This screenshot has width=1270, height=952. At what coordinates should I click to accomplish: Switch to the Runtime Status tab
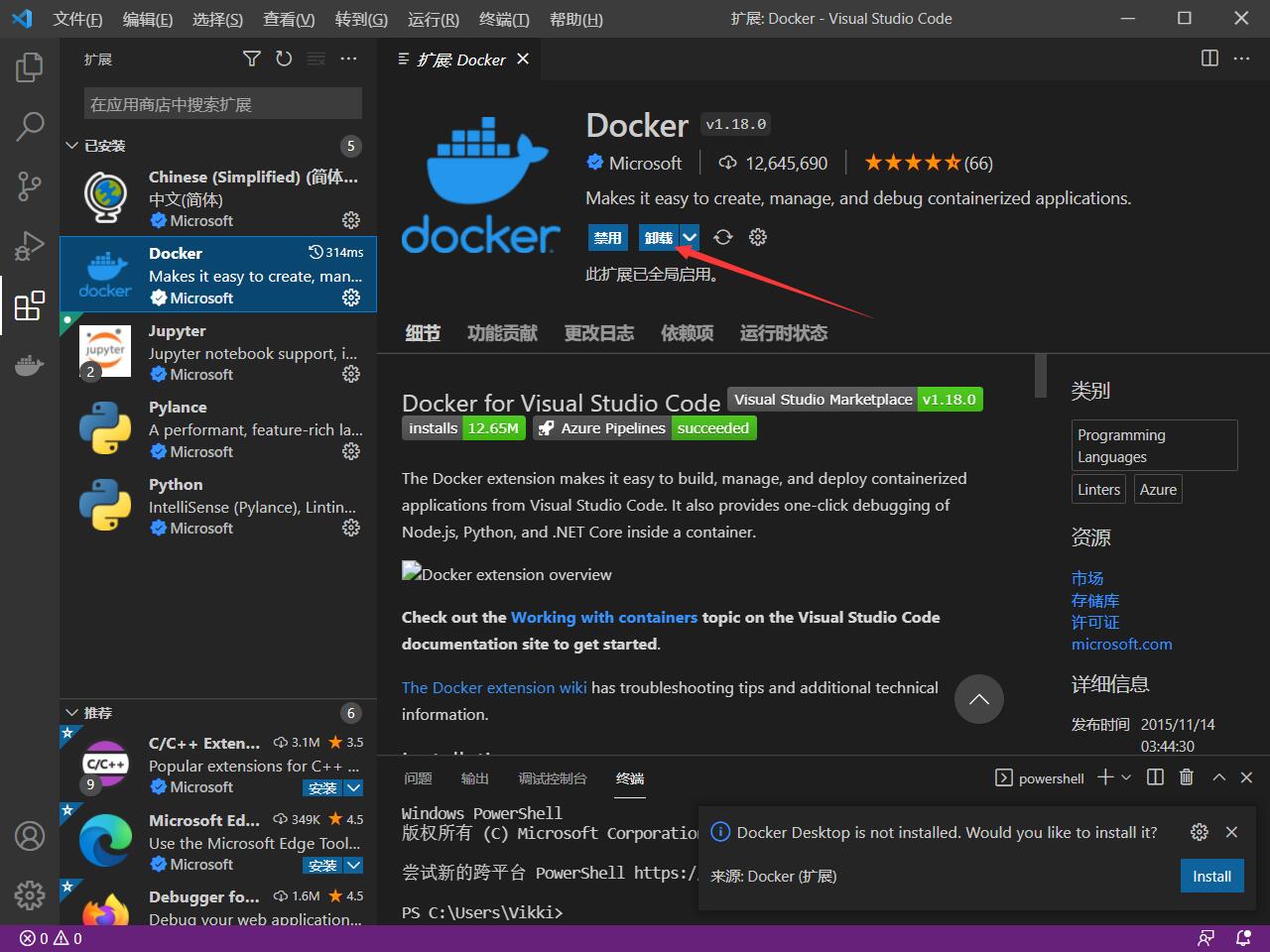pos(784,333)
